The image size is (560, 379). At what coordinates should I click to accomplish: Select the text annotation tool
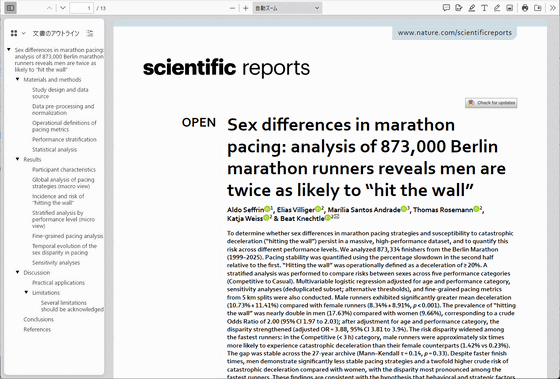click(484, 8)
